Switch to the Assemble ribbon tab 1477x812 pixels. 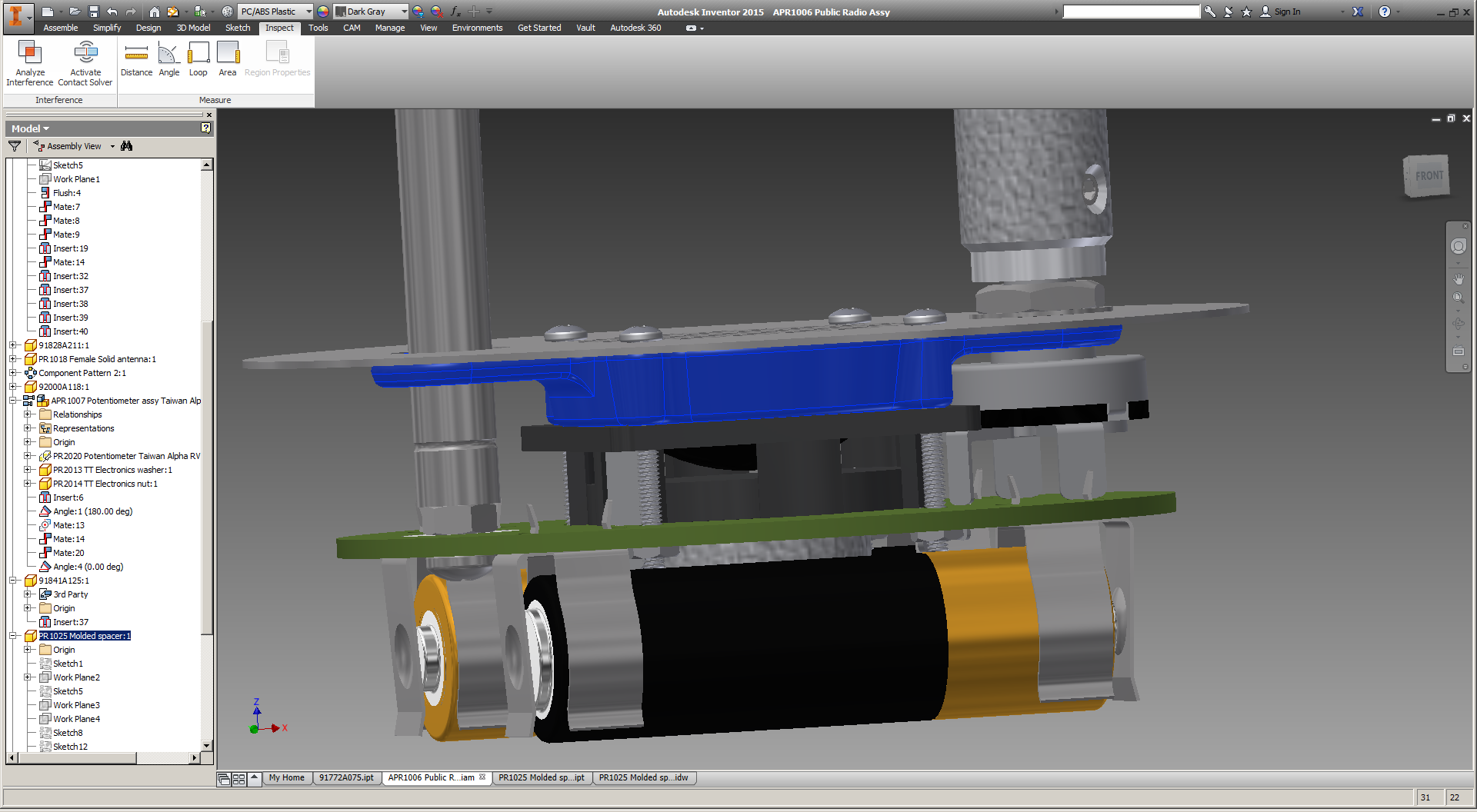pyautogui.click(x=61, y=28)
